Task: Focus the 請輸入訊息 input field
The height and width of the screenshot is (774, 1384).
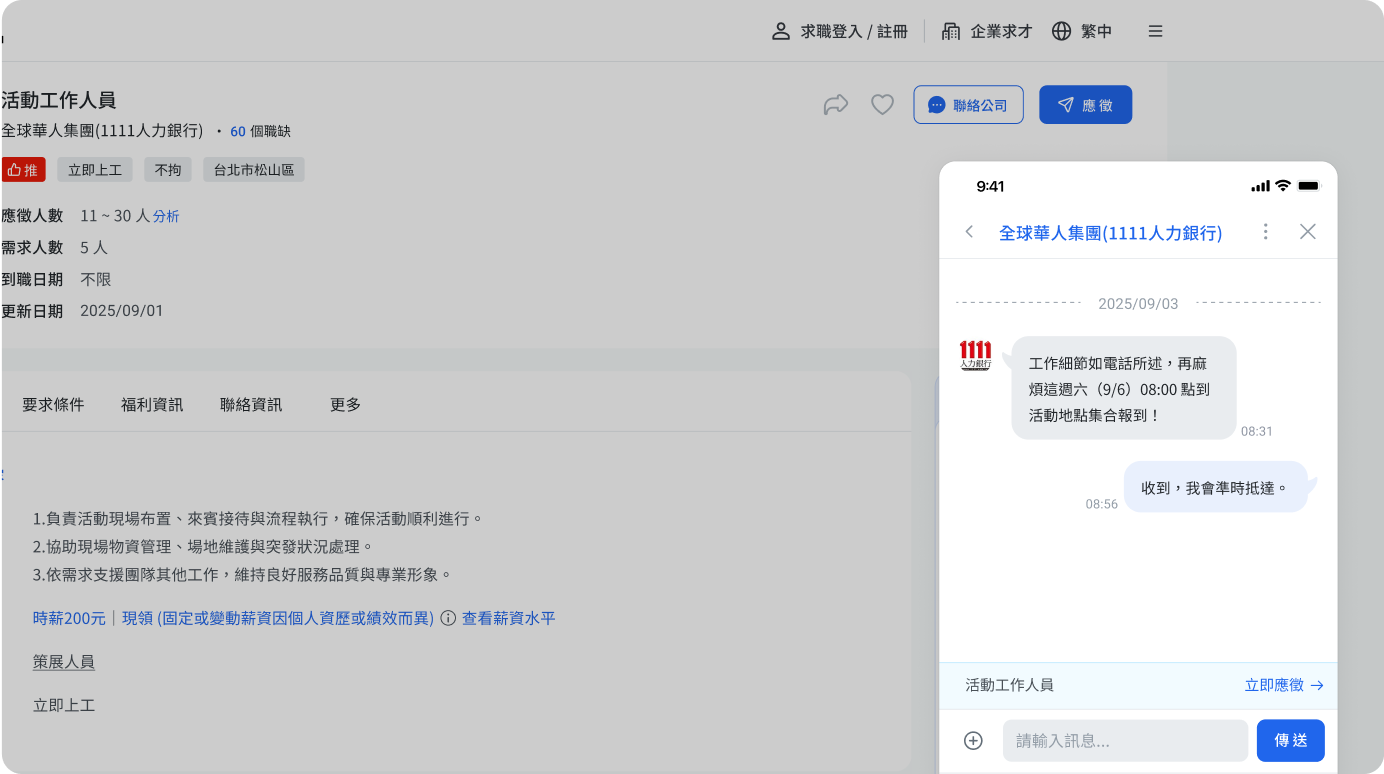Action: [x=1125, y=741]
